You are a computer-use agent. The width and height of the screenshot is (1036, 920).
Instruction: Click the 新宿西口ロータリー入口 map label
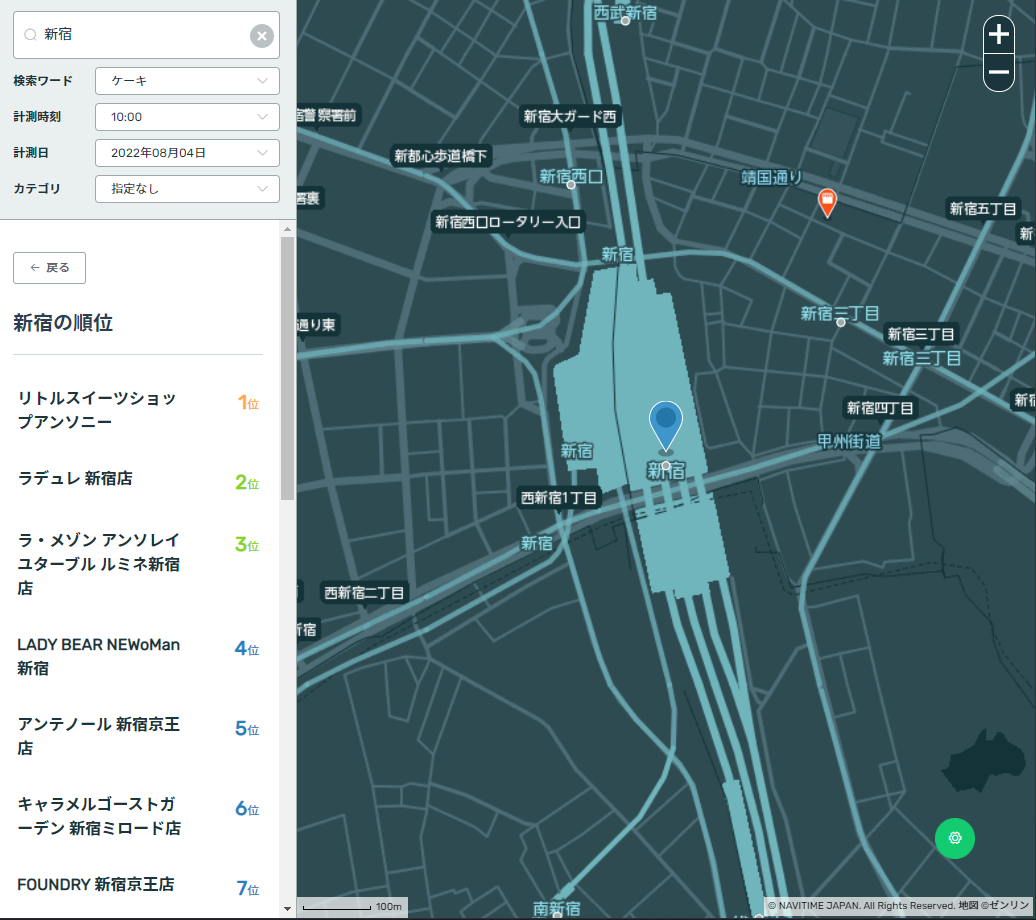click(x=508, y=222)
